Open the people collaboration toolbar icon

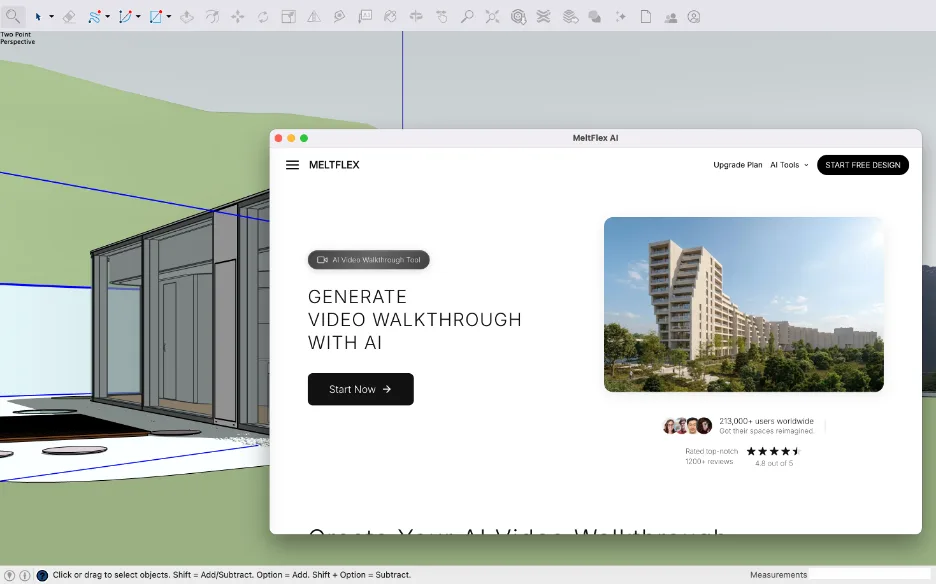click(670, 17)
